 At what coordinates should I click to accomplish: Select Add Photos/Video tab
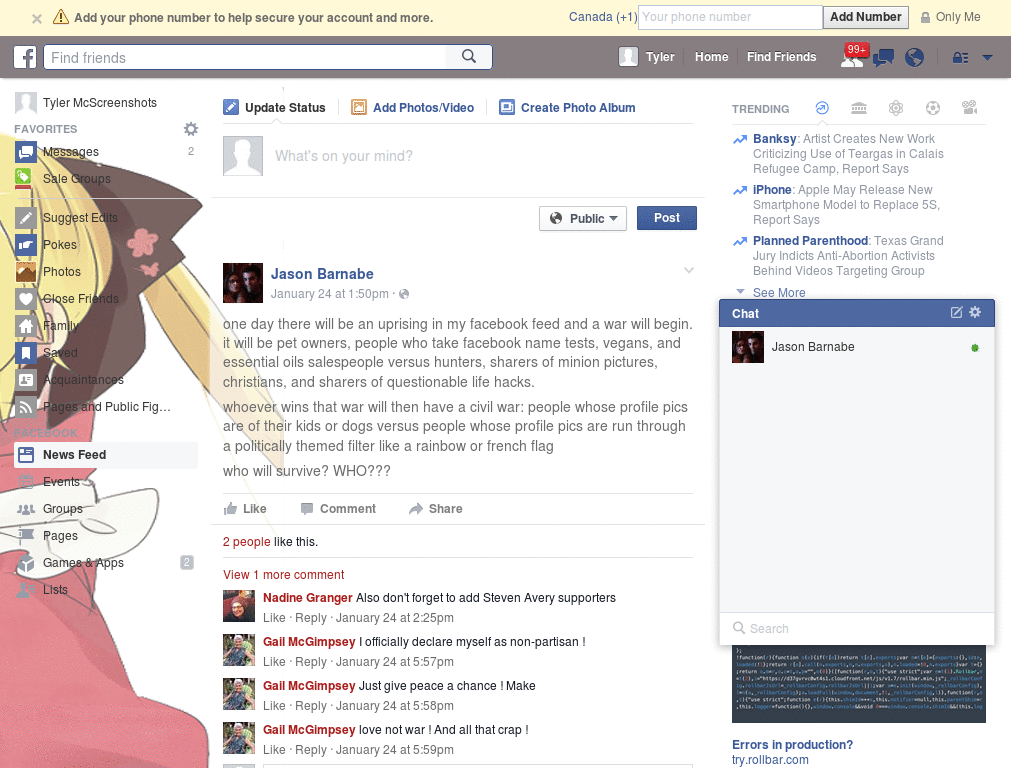[x=413, y=107]
